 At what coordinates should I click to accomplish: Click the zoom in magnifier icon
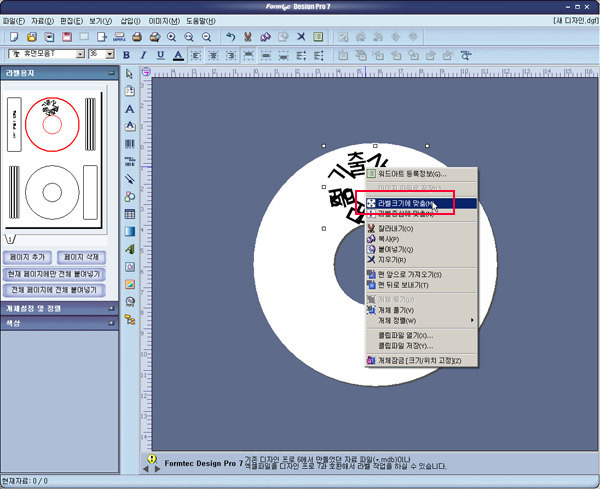170,36
